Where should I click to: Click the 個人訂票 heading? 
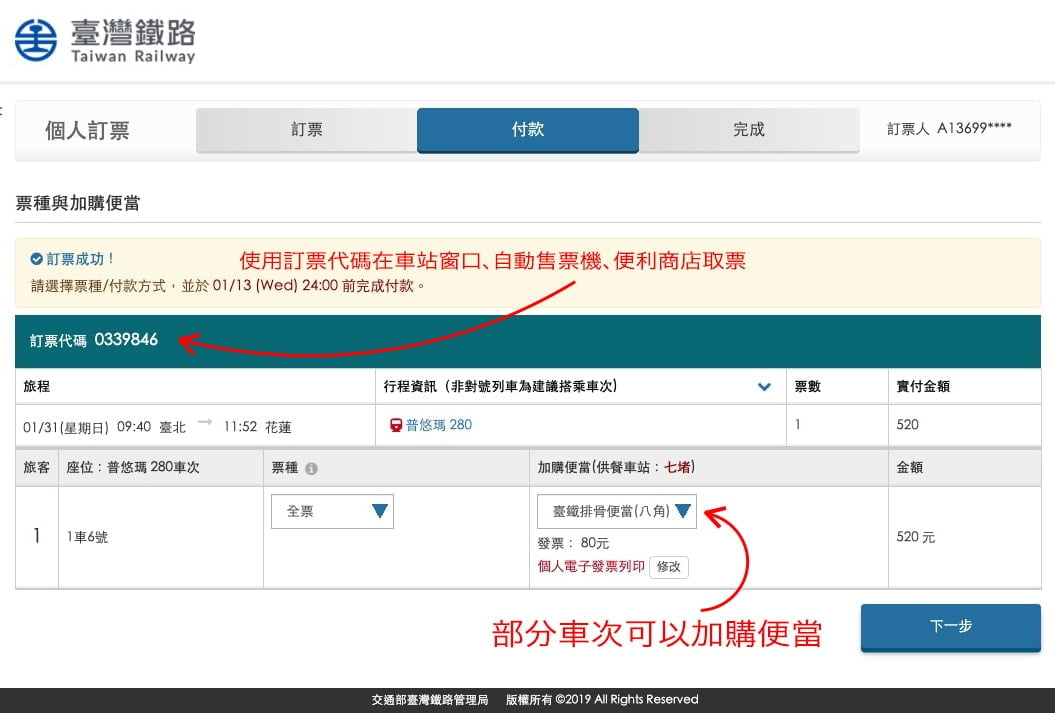(x=87, y=130)
